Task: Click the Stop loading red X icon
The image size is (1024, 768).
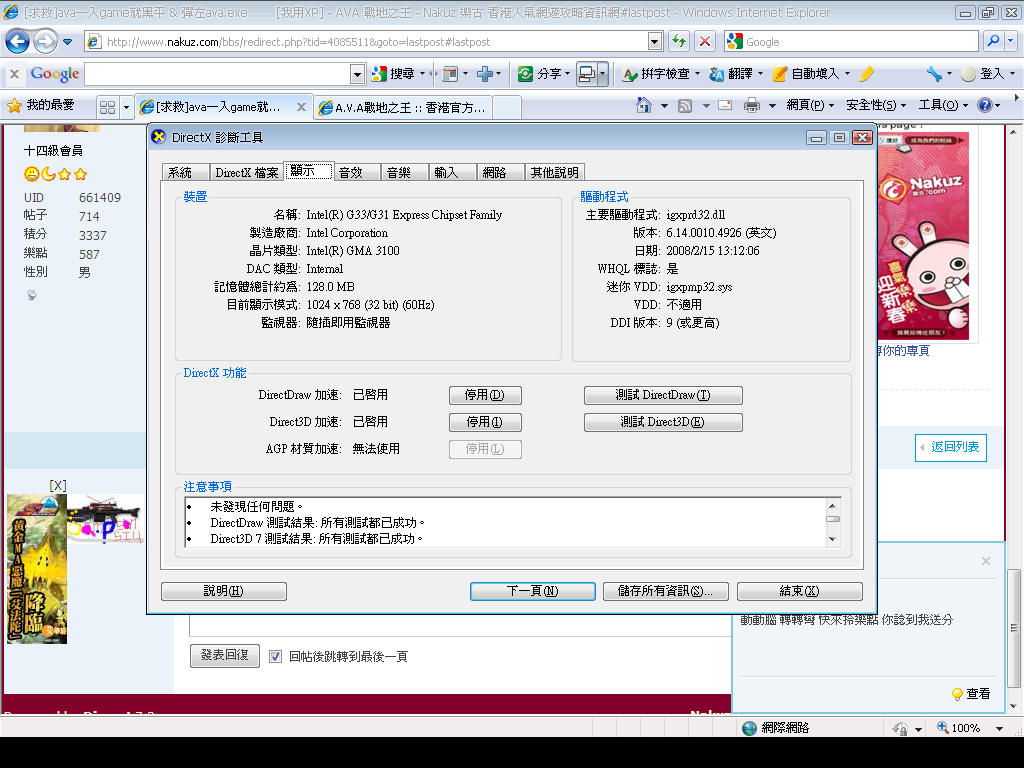Action: 705,42
